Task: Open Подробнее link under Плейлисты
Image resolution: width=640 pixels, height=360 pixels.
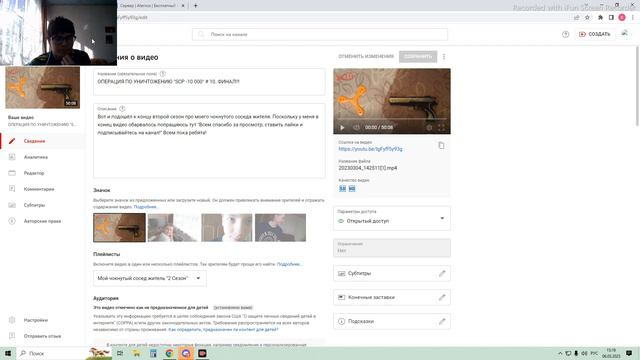Action: pyautogui.click(x=289, y=264)
